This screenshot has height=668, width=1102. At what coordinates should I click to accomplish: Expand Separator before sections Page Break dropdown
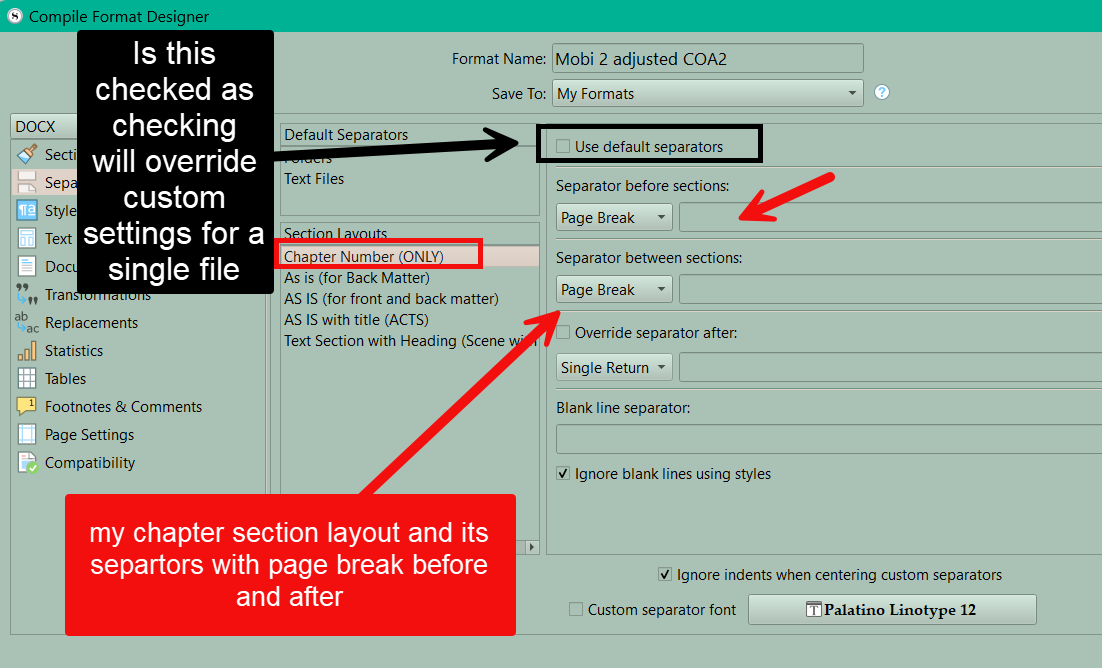[614, 218]
